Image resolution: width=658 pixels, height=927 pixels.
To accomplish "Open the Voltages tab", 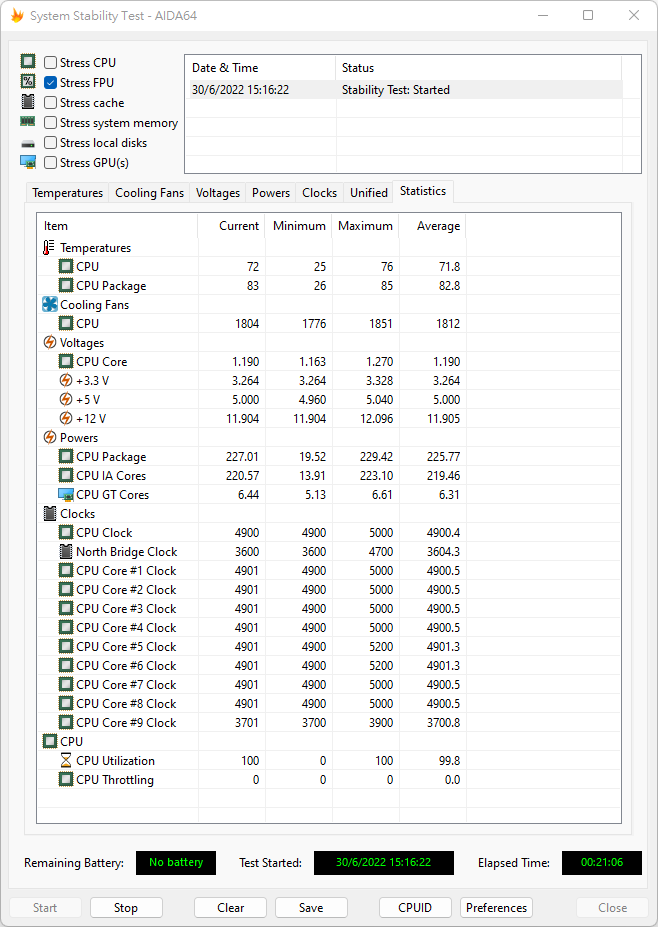I will 218,193.
